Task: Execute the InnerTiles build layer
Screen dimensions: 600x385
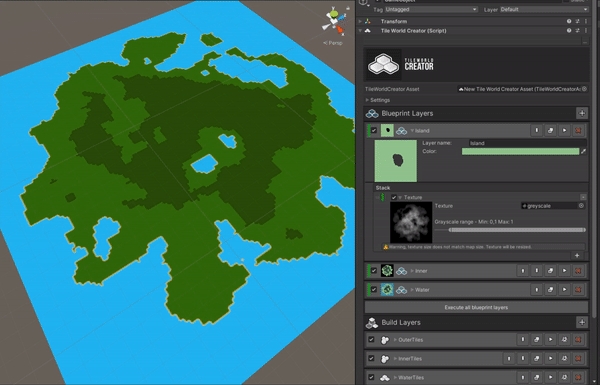Action: [550, 359]
